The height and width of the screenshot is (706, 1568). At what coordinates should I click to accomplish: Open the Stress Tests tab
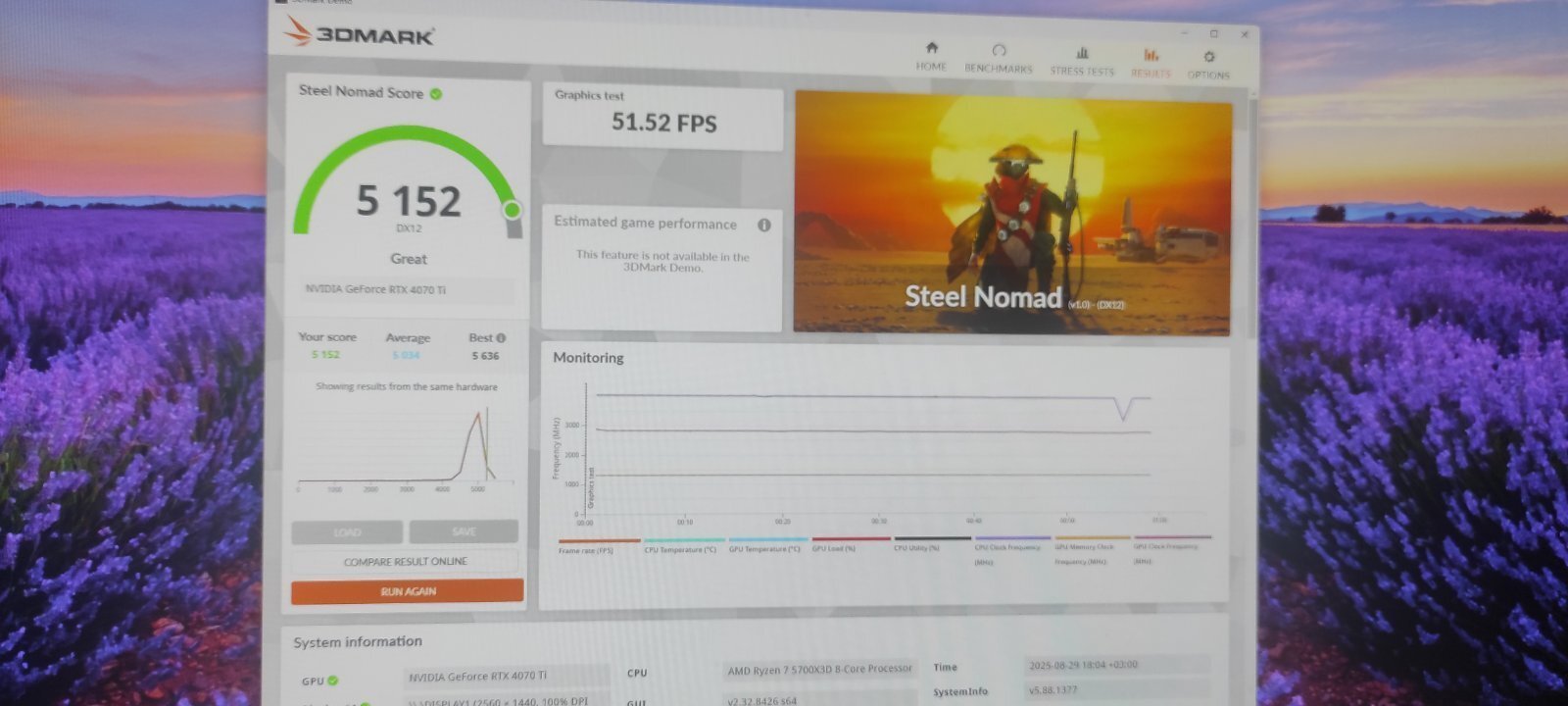pos(1082,62)
